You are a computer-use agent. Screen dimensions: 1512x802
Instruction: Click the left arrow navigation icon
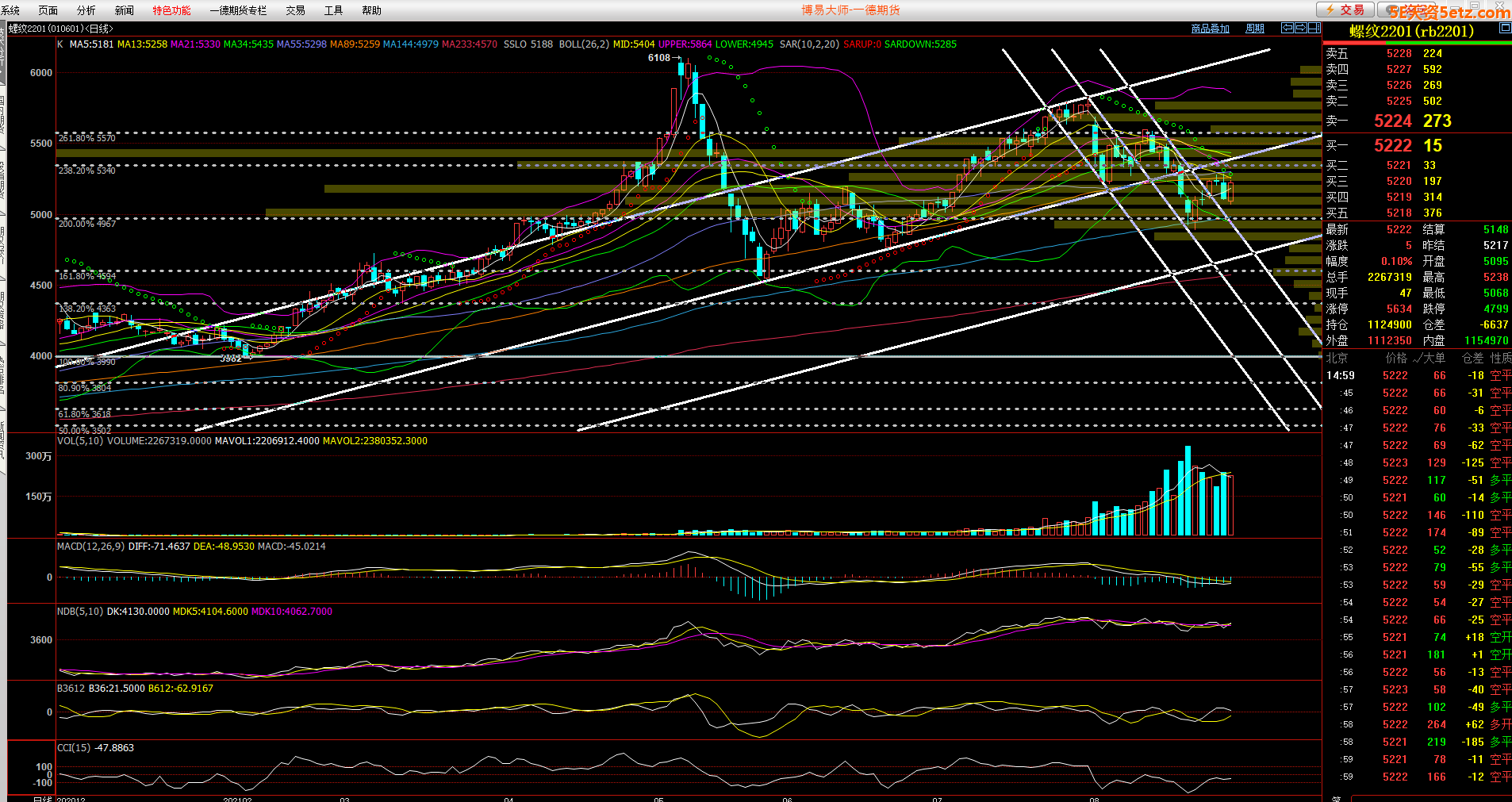[x=1288, y=28]
